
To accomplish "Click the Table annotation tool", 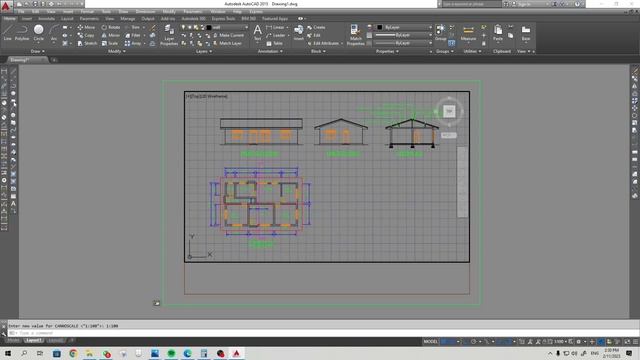I will pyautogui.click(x=274, y=43).
